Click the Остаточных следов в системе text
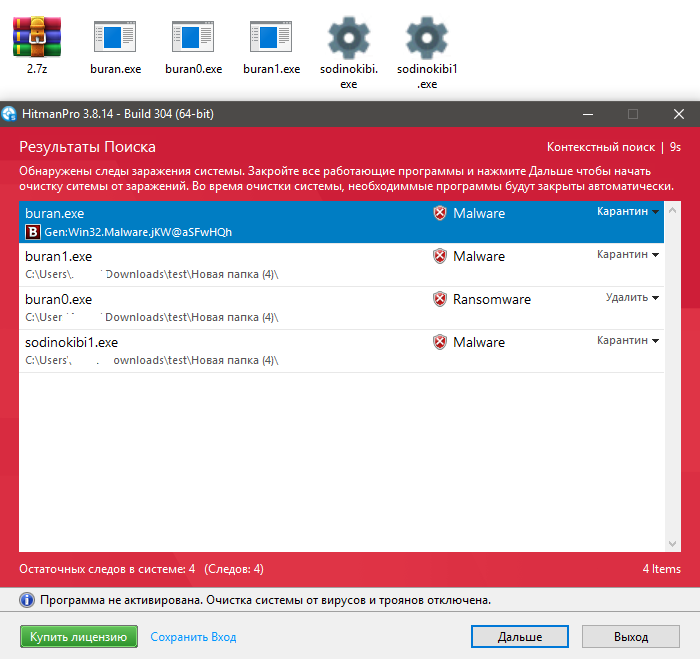700x659 pixels. point(107,569)
